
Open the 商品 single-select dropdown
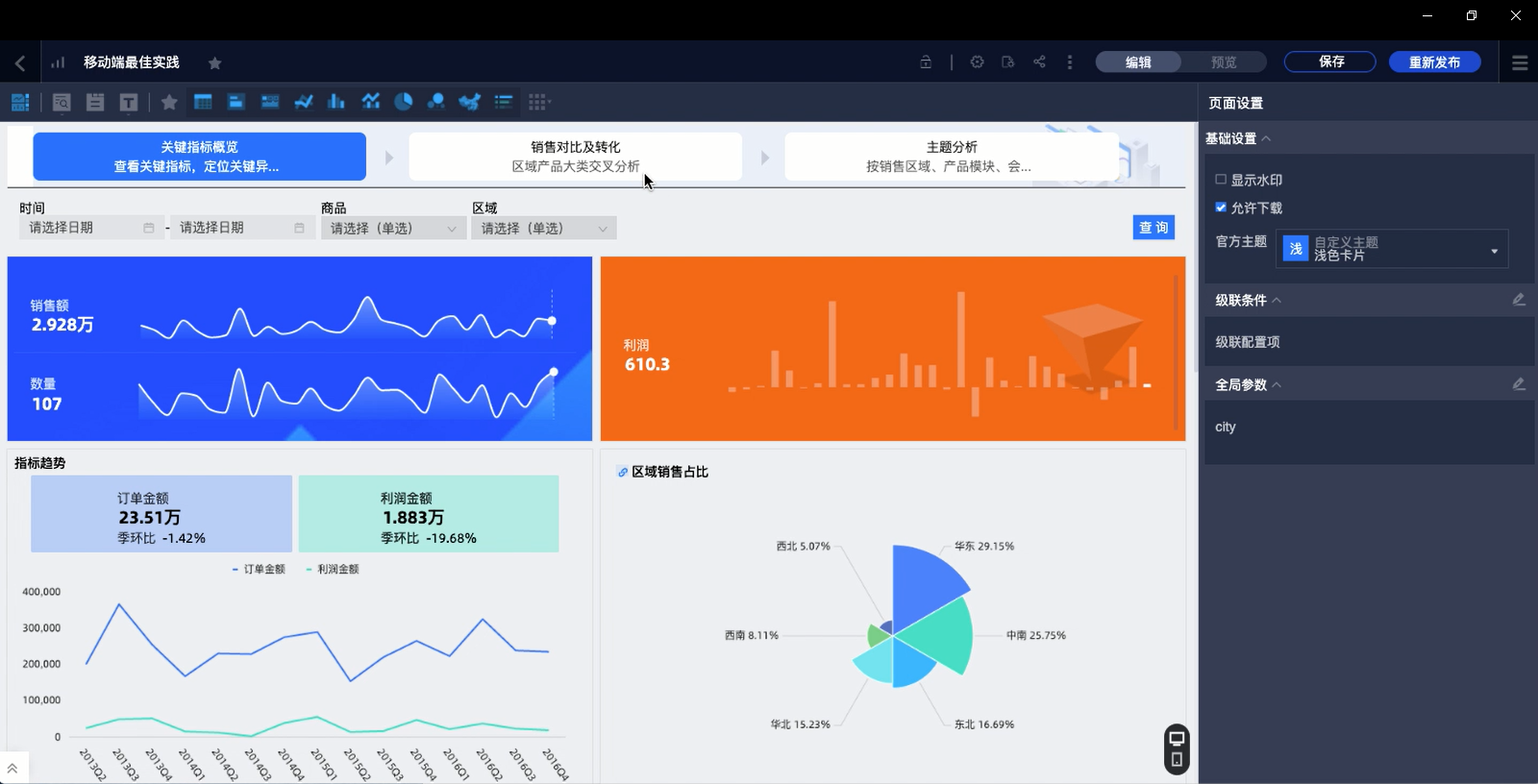[x=393, y=229]
